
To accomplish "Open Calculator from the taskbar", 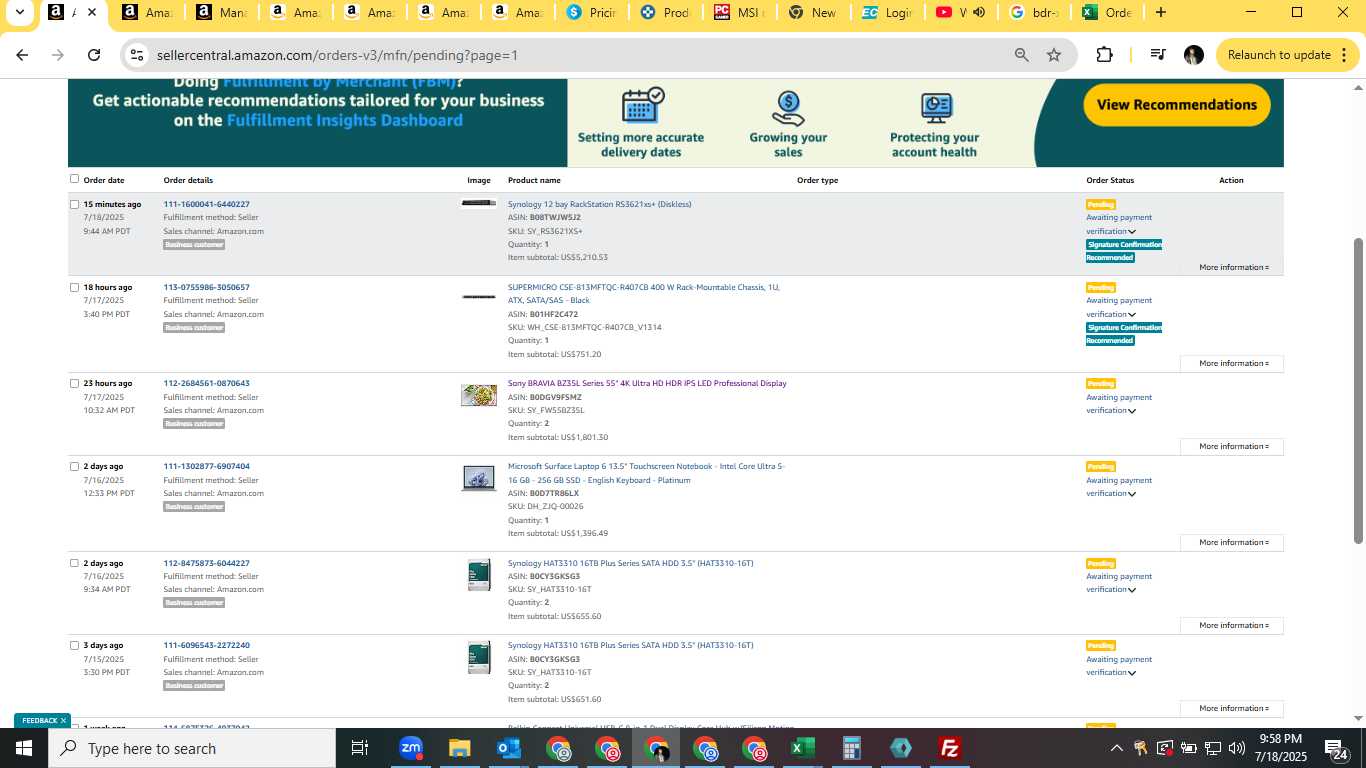I will 852,748.
